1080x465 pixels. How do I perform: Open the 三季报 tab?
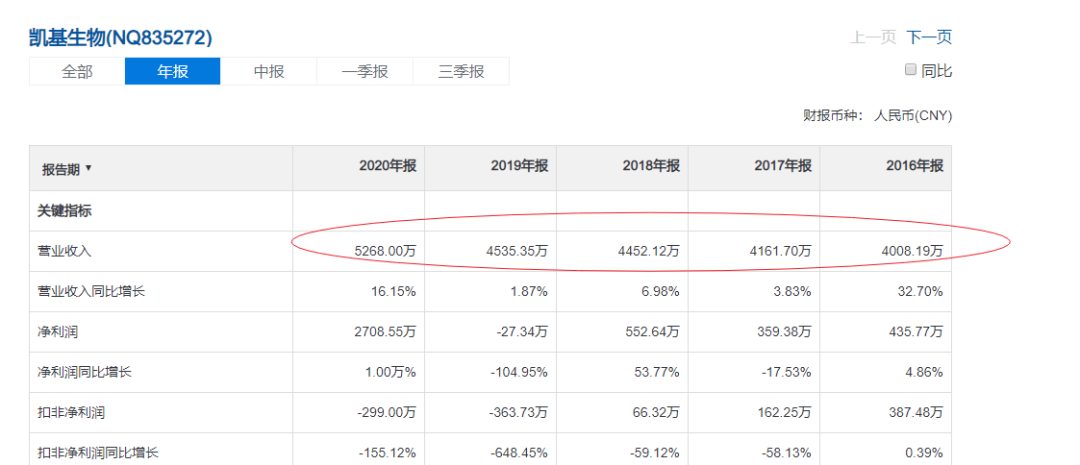[x=461, y=71]
